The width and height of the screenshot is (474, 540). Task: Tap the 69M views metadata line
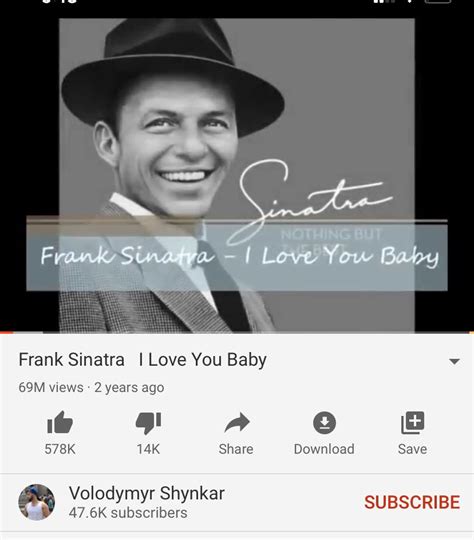click(x=91, y=387)
